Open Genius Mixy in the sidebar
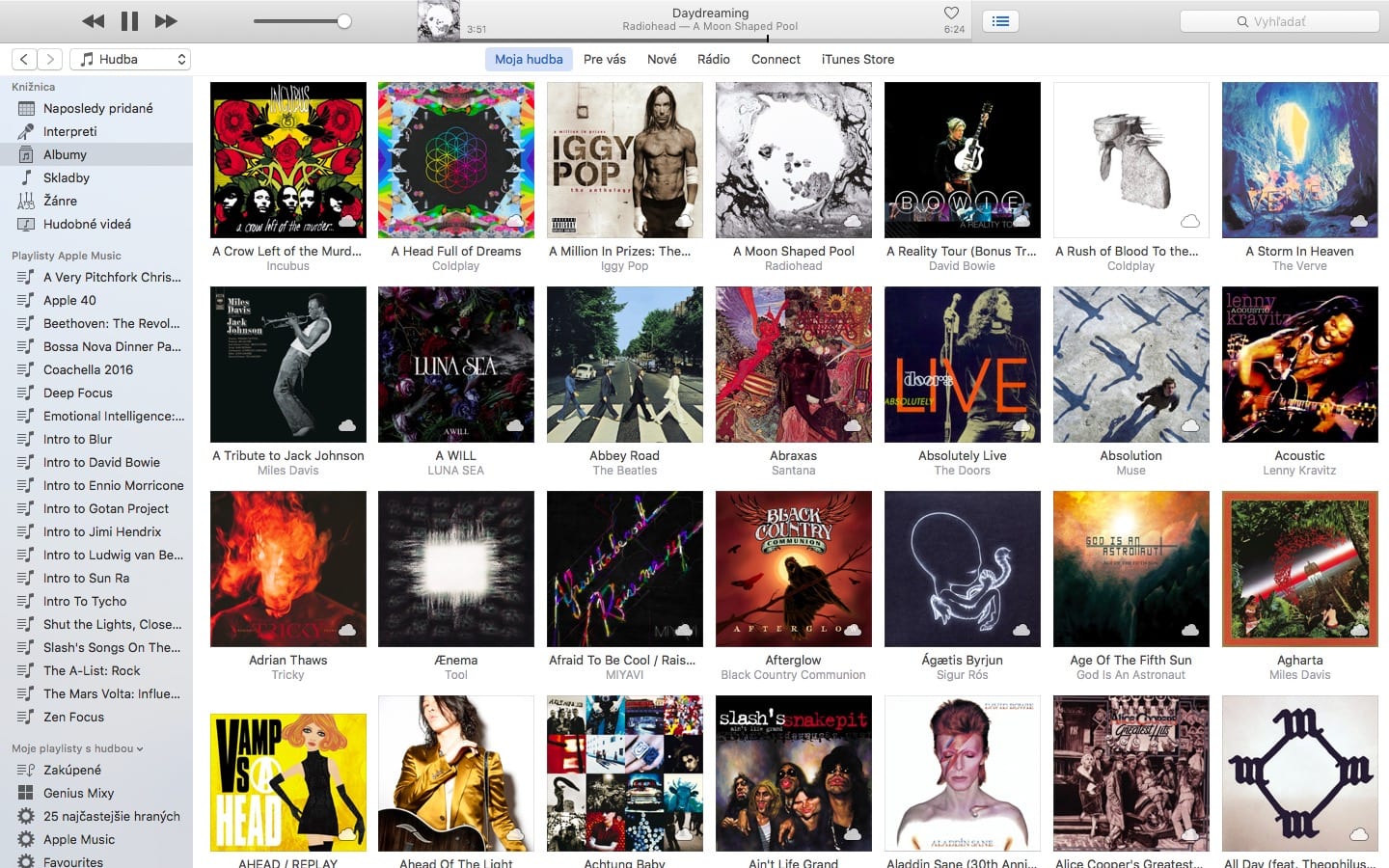Screen dimensions: 1389x868 (96, 793)
